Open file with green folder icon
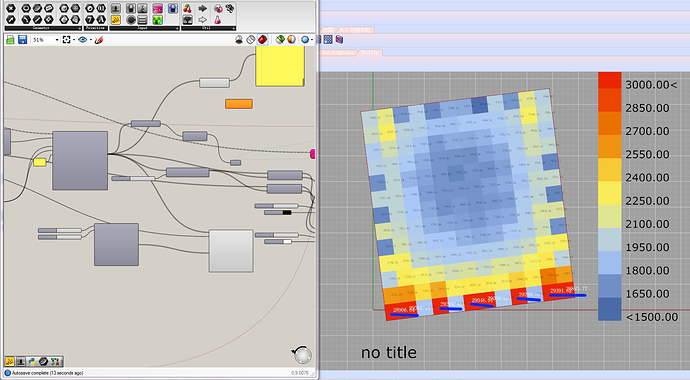Screen dimensions: 690x380 coord(10,40)
